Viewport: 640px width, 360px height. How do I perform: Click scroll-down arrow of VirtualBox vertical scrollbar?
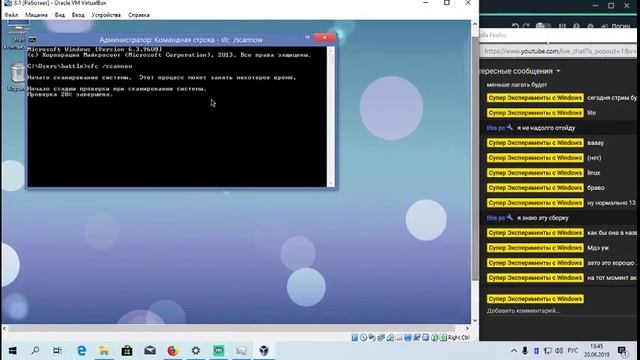click(x=474, y=320)
